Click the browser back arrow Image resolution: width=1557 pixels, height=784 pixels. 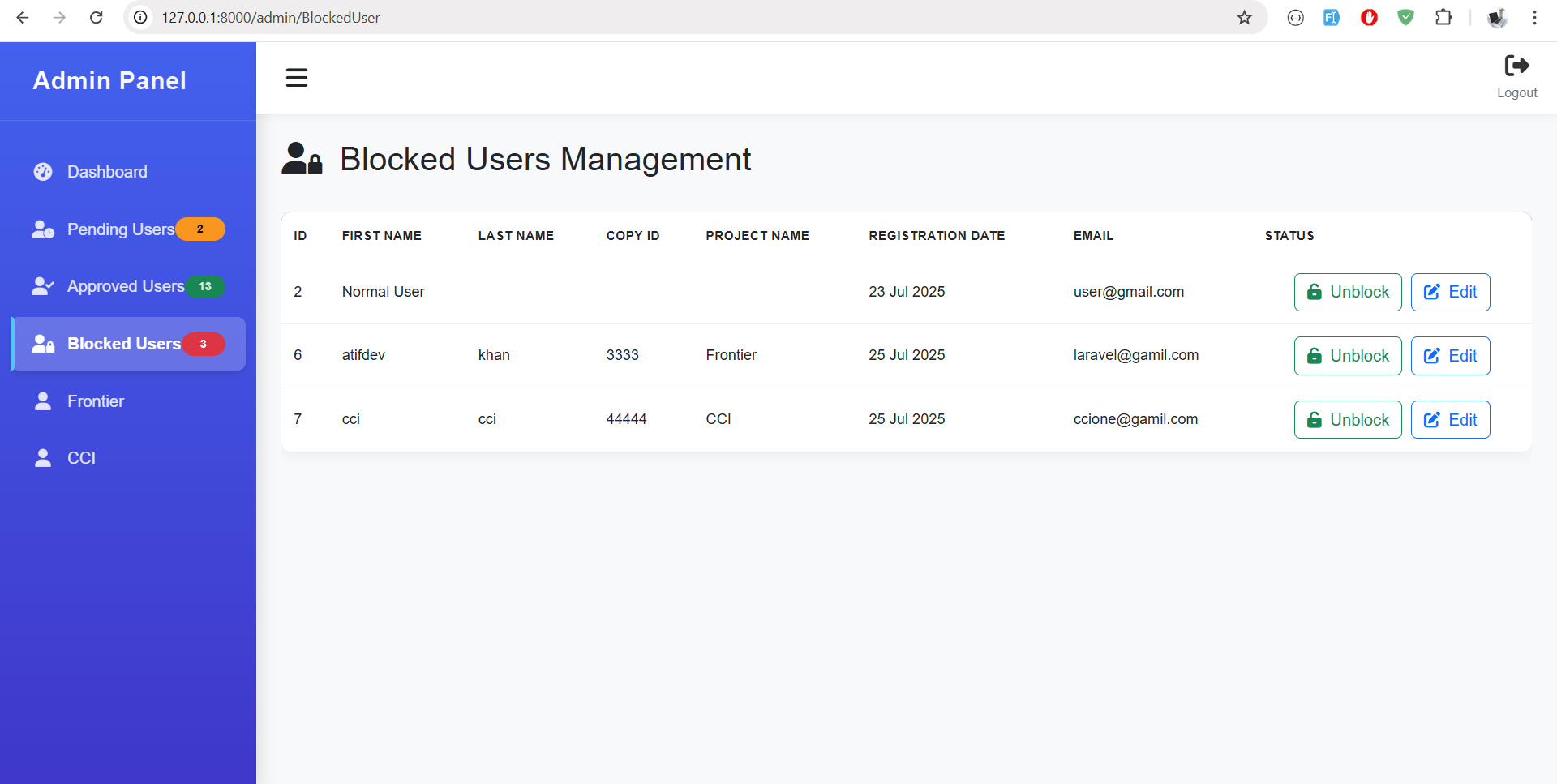click(23, 18)
